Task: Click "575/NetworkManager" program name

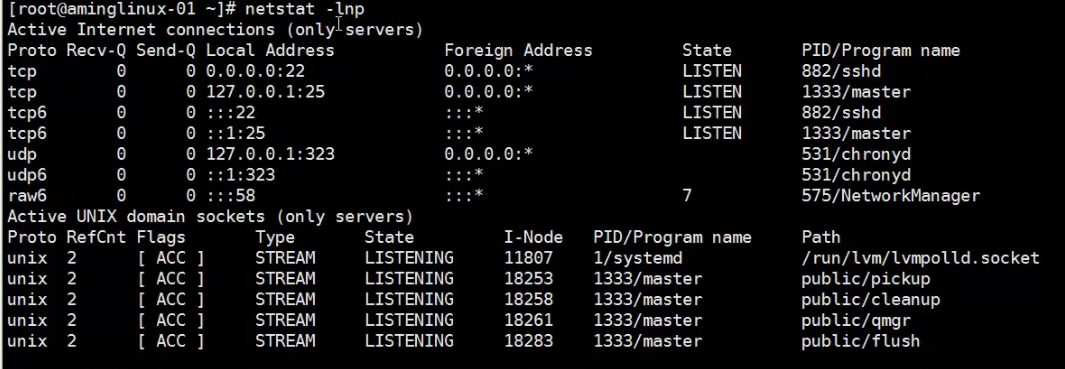Action: point(890,196)
